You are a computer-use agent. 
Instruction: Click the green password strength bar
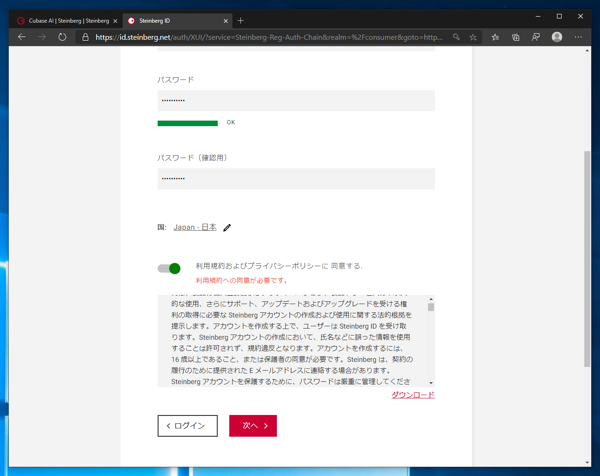tap(188, 123)
